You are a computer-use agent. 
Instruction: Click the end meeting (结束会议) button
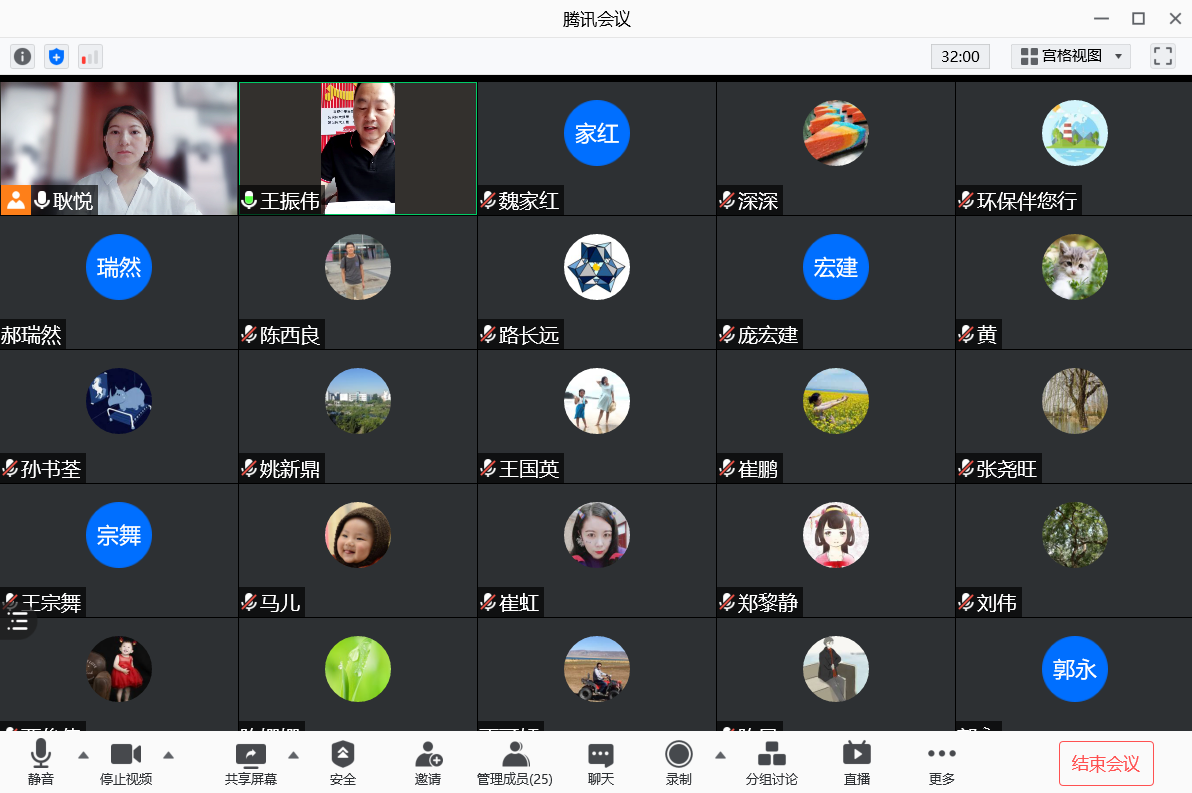(1106, 764)
